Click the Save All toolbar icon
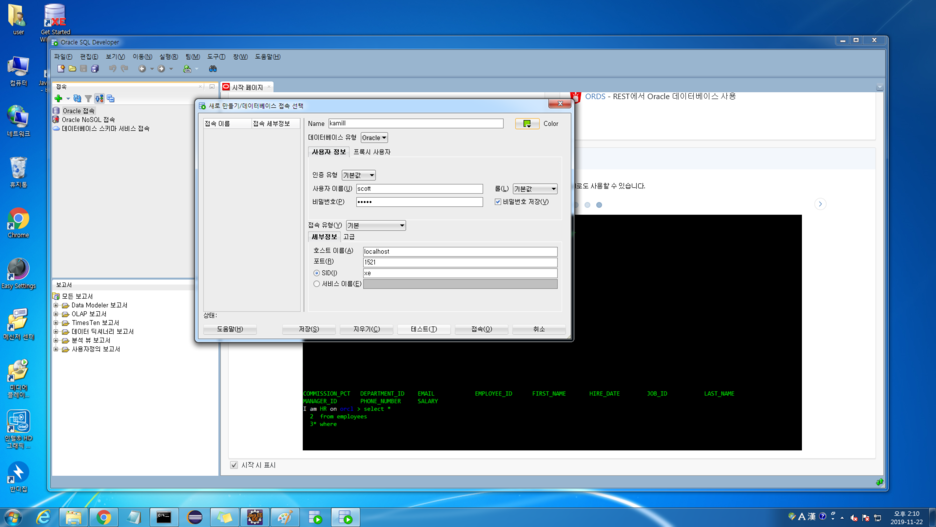 94,69
